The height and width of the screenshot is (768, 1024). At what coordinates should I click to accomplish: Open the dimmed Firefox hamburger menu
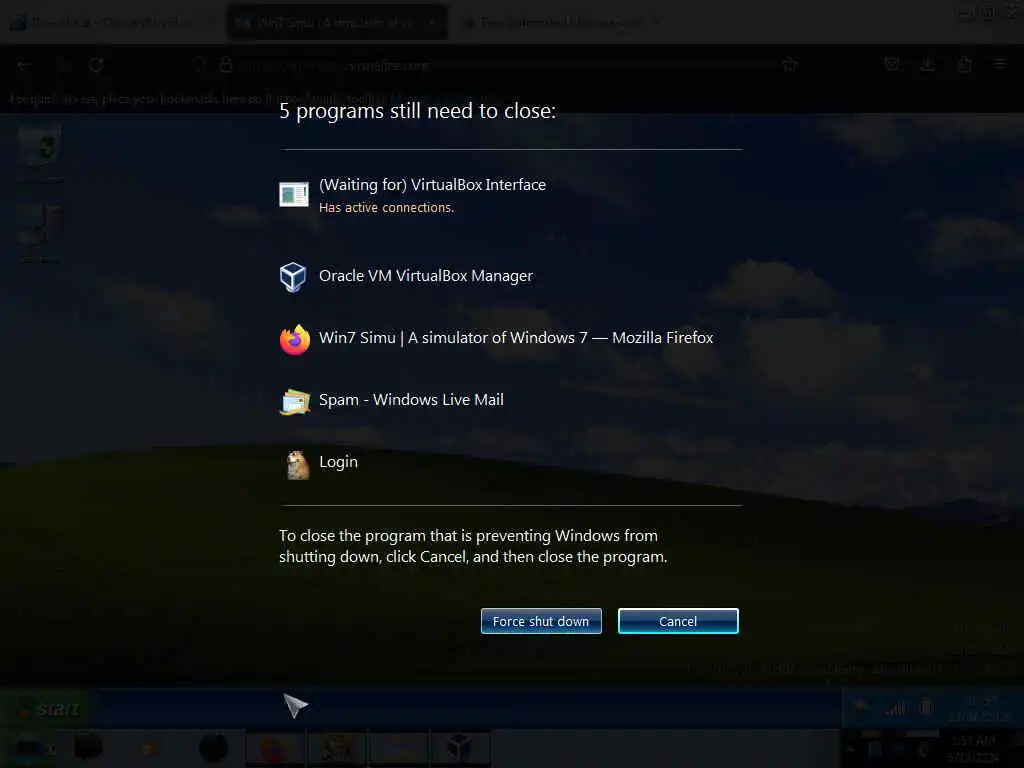point(999,64)
